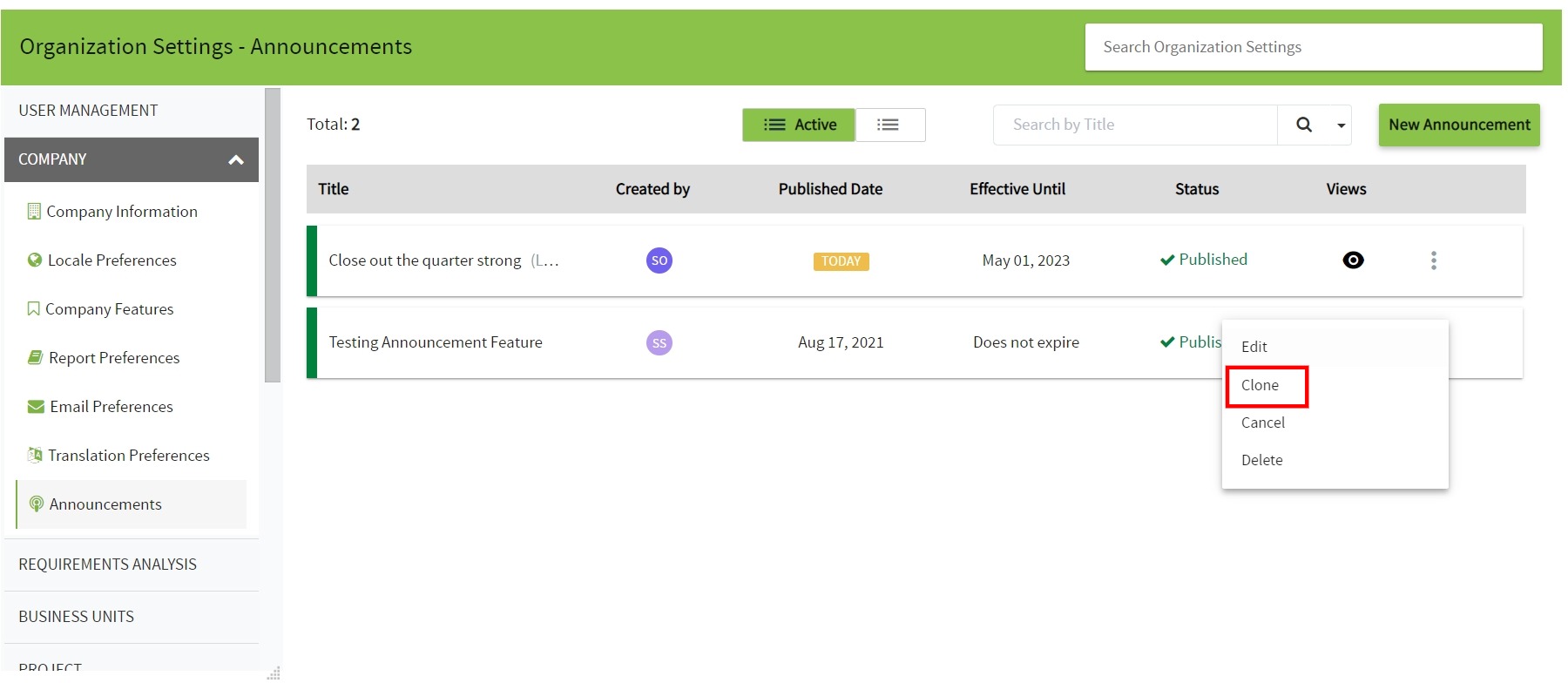Click the Translation Preferences icon
Image resolution: width=1568 pixels, height=683 pixels.
35,455
